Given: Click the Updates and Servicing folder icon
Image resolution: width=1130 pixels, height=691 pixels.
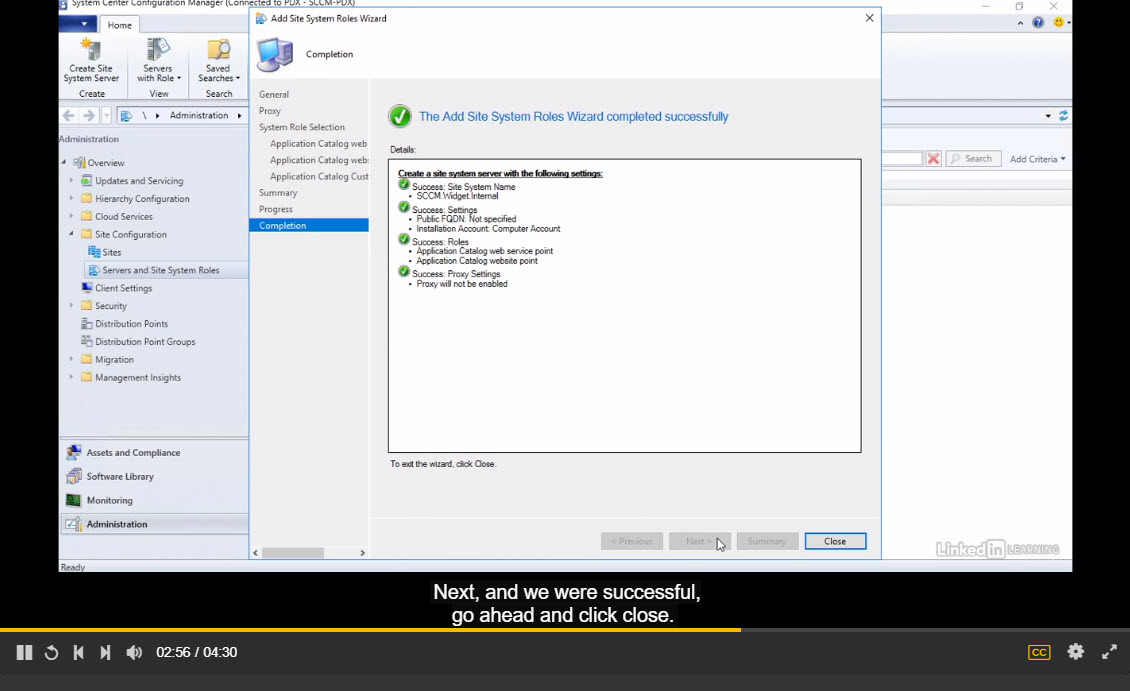Looking at the screenshot, I should coord(86,180).
